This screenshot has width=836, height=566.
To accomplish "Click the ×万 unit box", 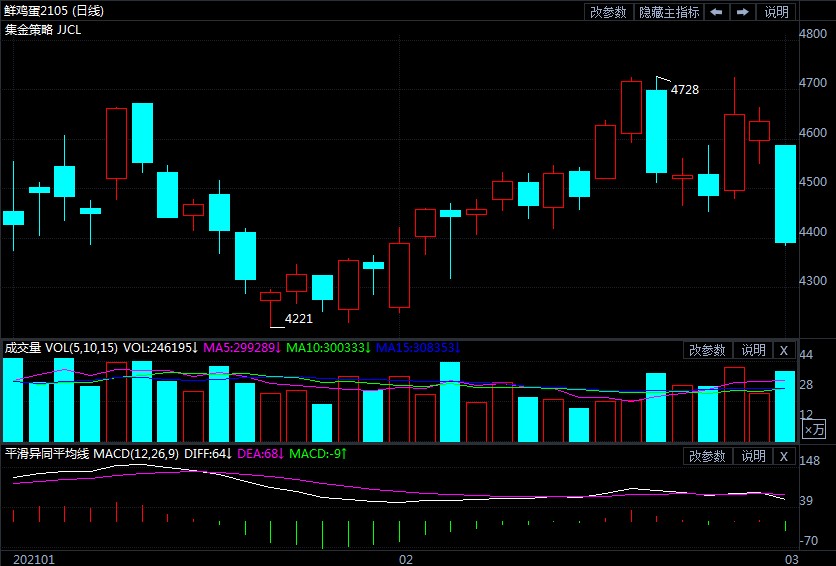I will coord(814,430).
